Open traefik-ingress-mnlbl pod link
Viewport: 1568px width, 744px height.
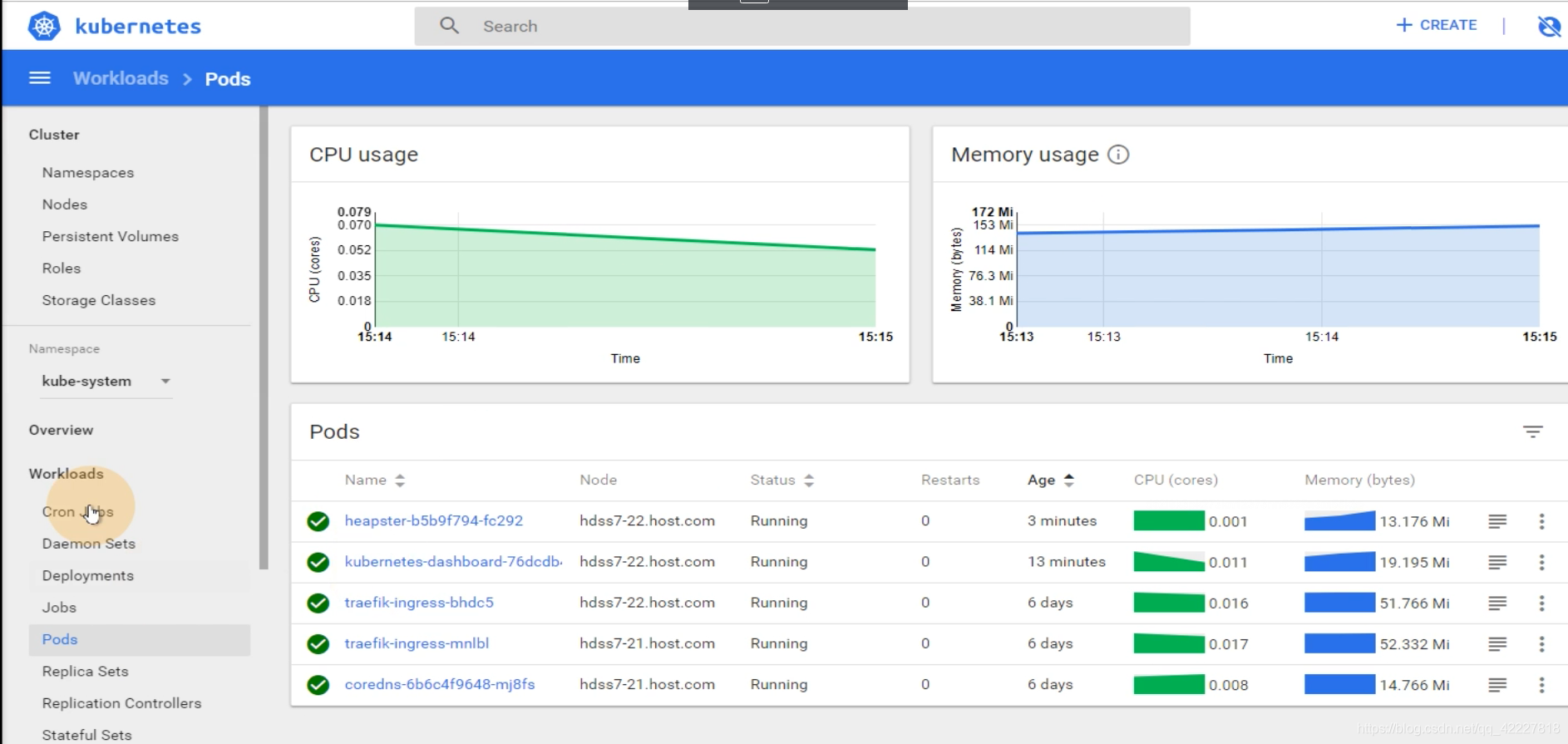click(x=417, y=643)
